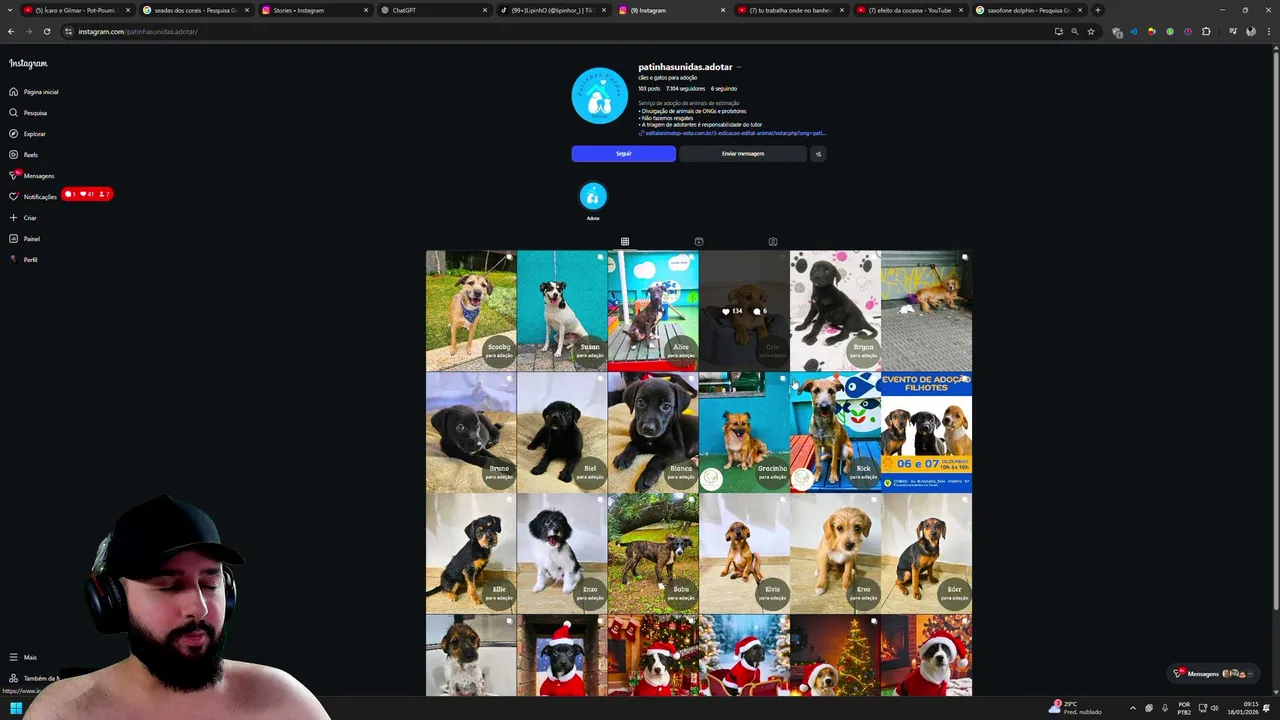Open the Eder puppy post
Image resolution: width=1280 pixels, height=720 pixels.
tap(926, 553)
